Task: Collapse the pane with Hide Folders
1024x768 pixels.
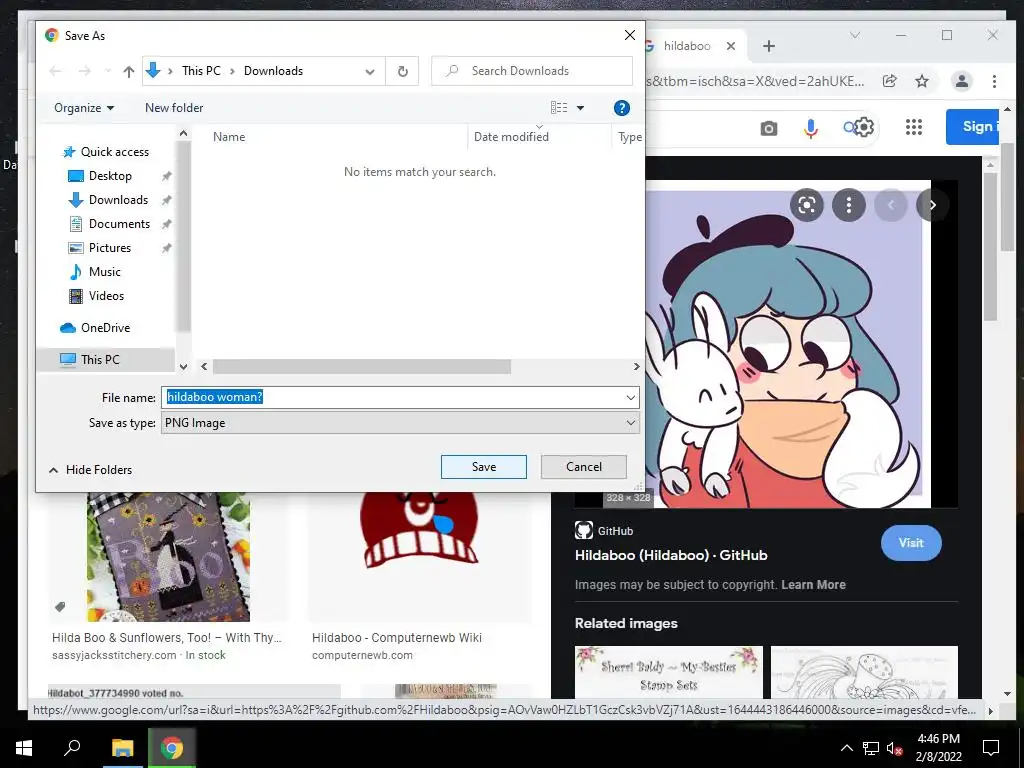Action: coord(90,470)
